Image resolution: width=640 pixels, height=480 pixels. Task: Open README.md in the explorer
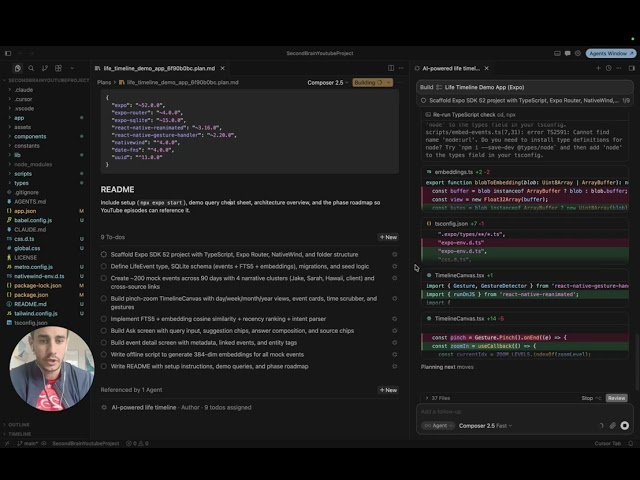(x=30, y=304)
